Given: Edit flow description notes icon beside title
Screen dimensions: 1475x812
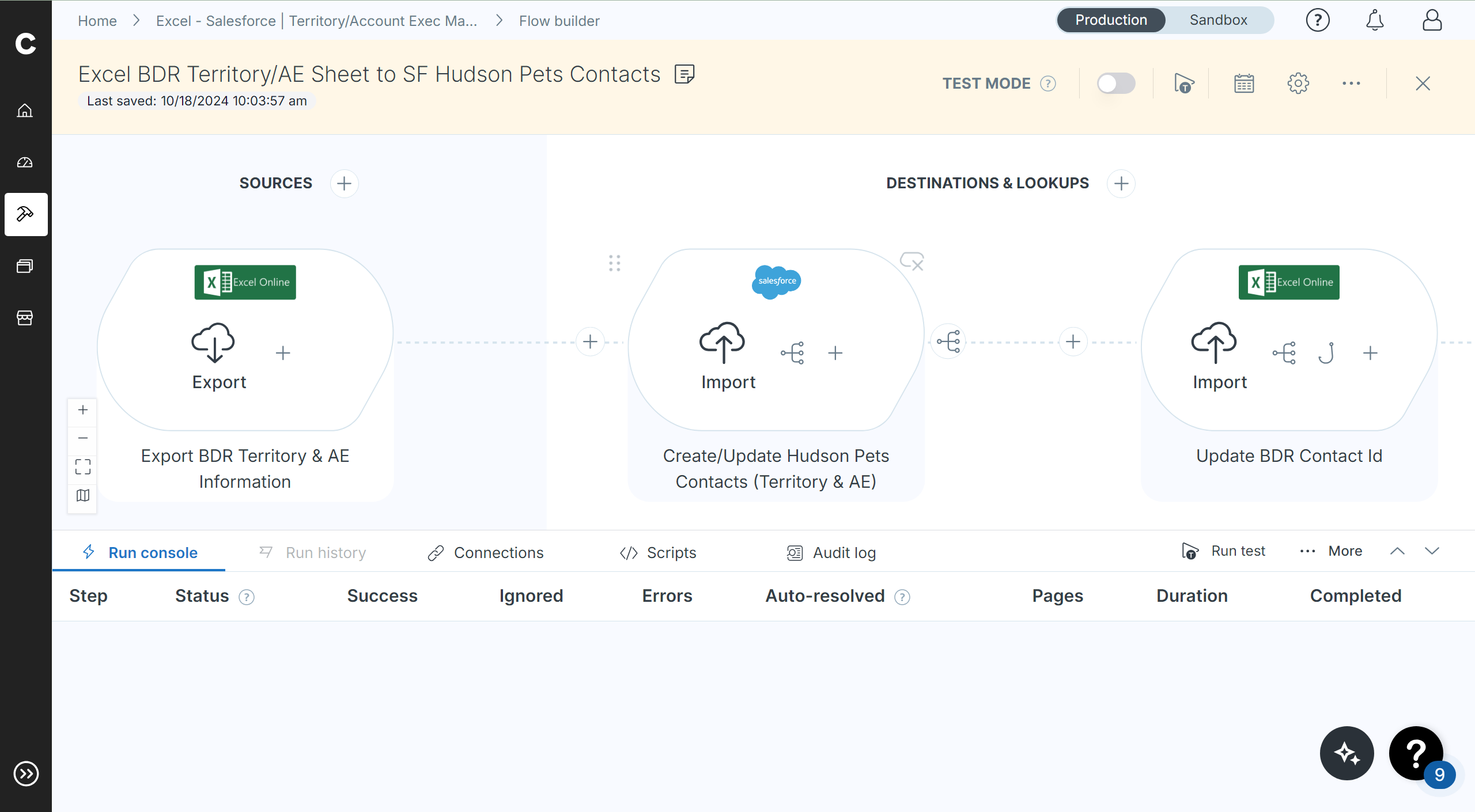Looking at the screenshot, I should (684, 74).
